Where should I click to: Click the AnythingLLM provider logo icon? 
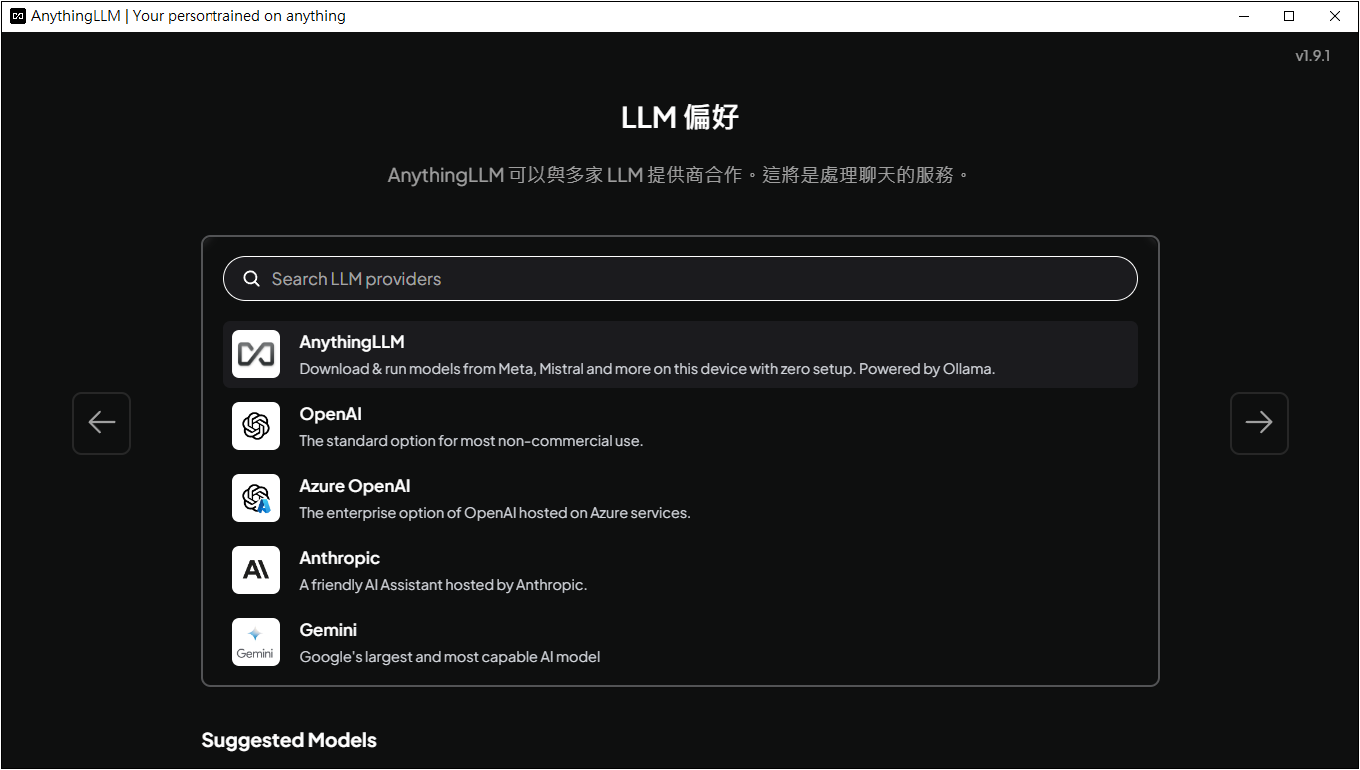click(256, 354)
